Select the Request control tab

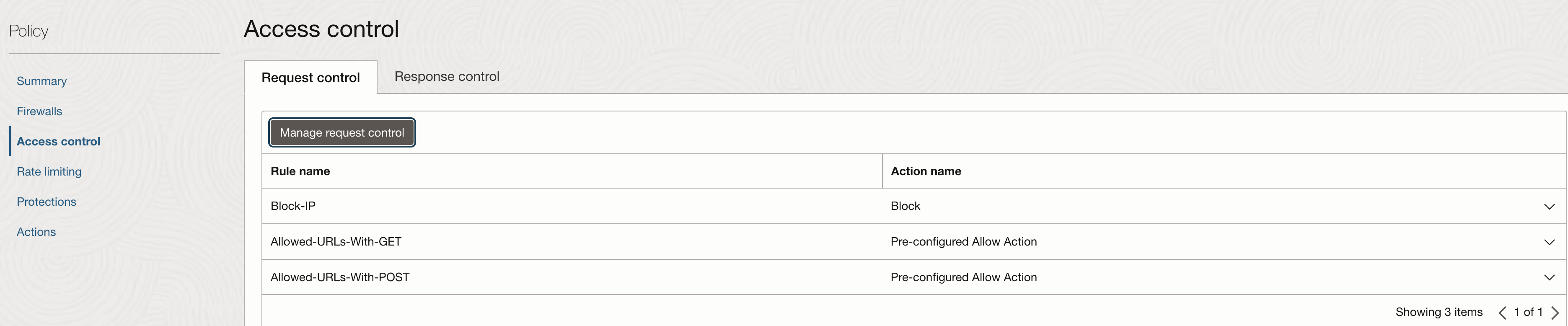click(310, 78)
